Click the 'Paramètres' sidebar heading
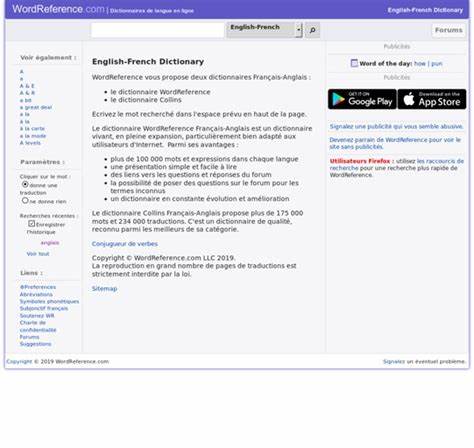This screenshot has width=474, height=448. [x=42, y=162]
